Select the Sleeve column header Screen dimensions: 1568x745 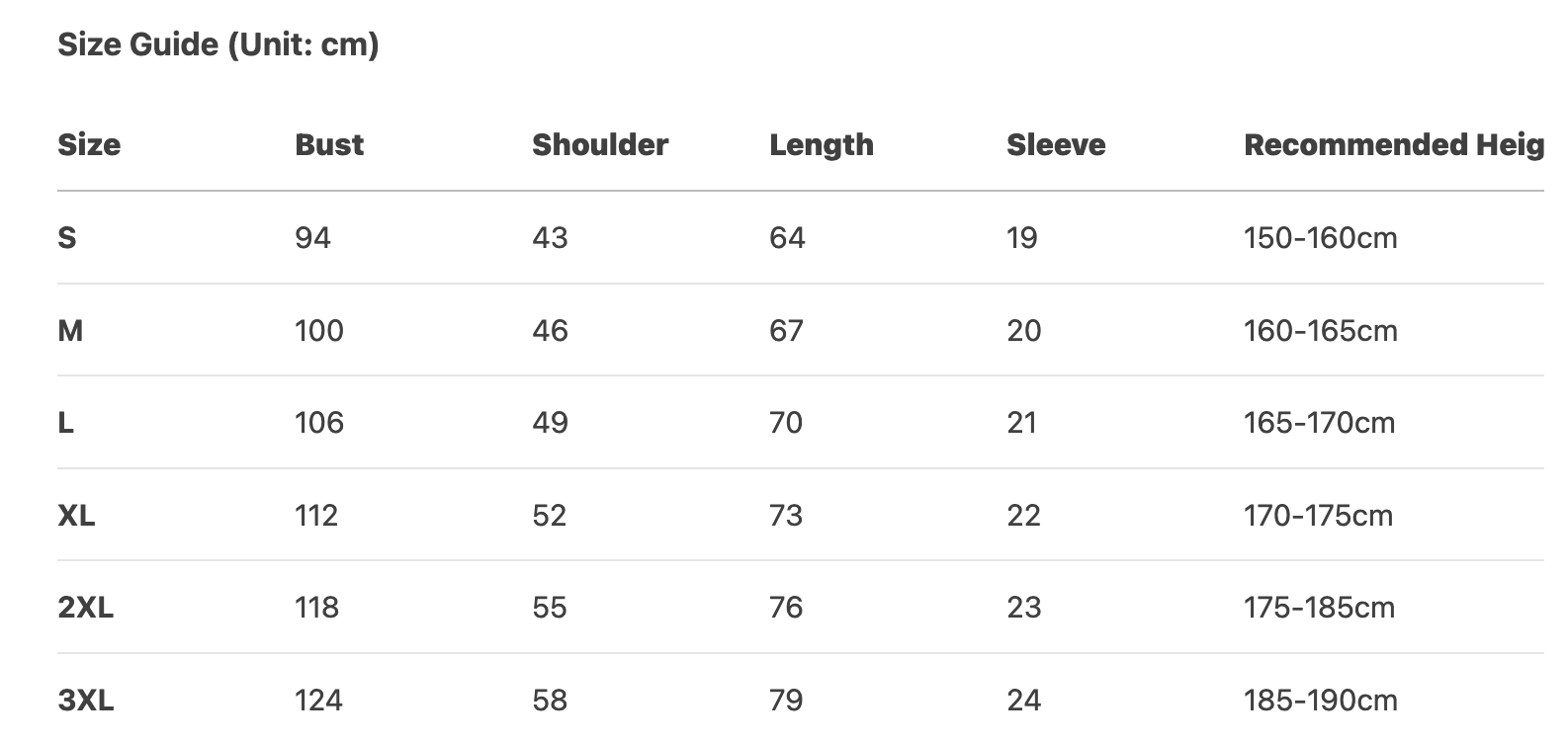coord(1056,145)
